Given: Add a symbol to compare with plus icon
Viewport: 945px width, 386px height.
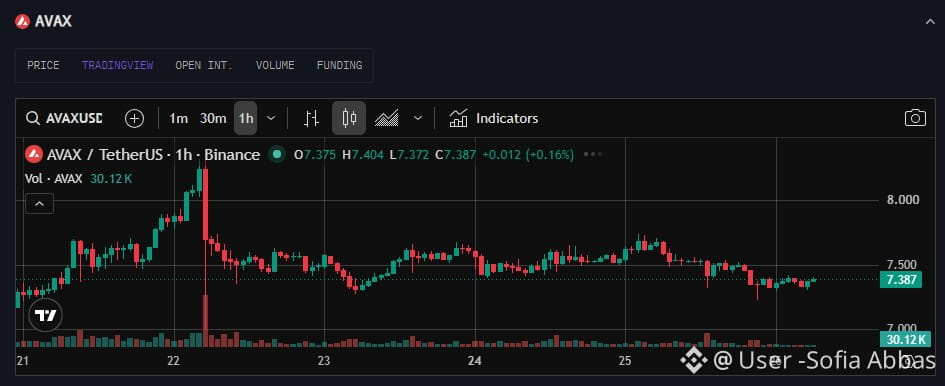Looking at the screenshot, I should point(134,118).
